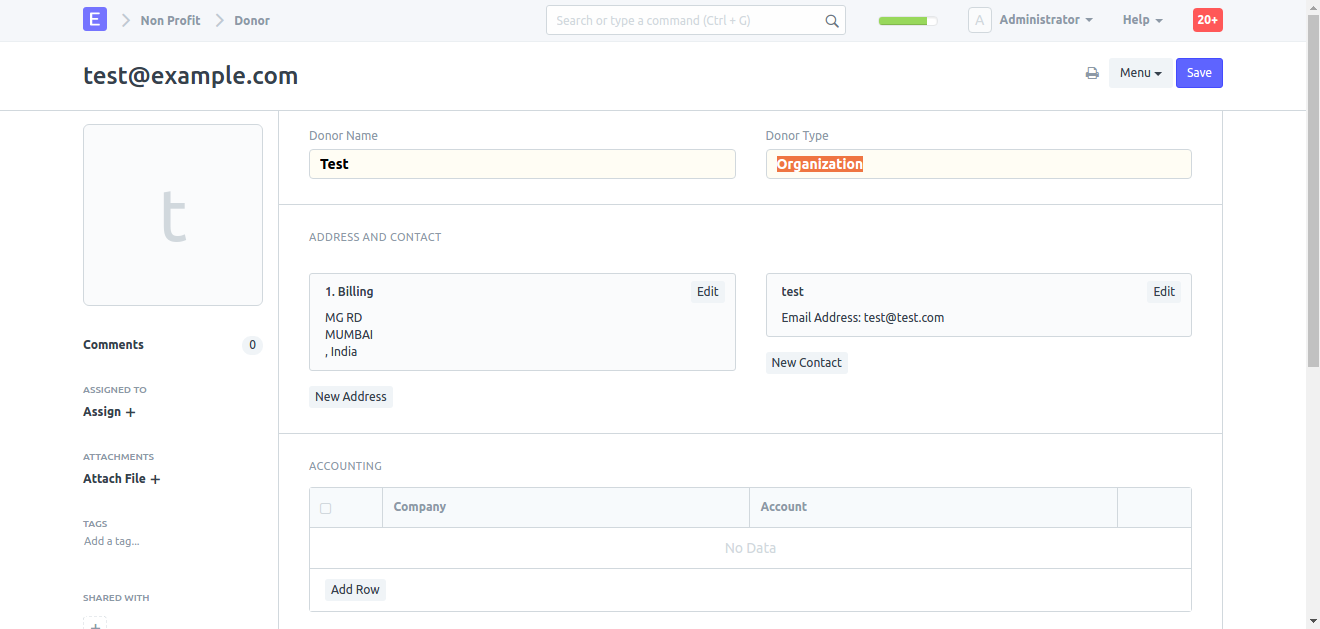Expand the Administrator user dropdown
This screenshot has width=1320, height=629.
pos(1045,20)
